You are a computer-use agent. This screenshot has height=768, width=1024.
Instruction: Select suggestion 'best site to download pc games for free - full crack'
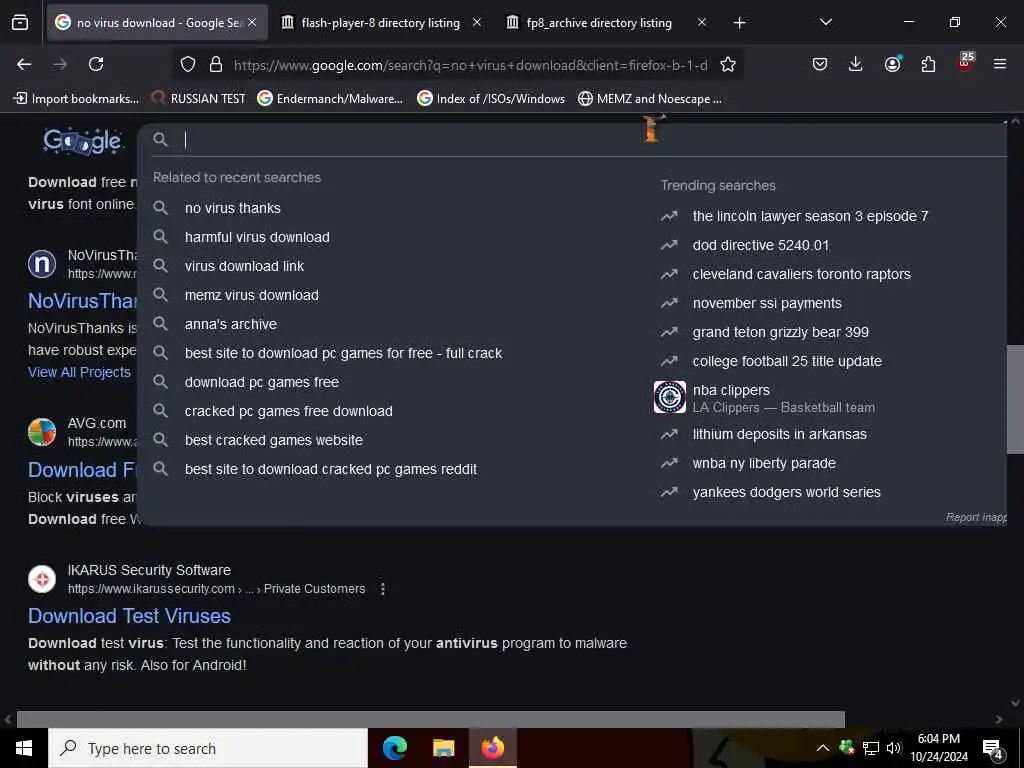point(343,353)
